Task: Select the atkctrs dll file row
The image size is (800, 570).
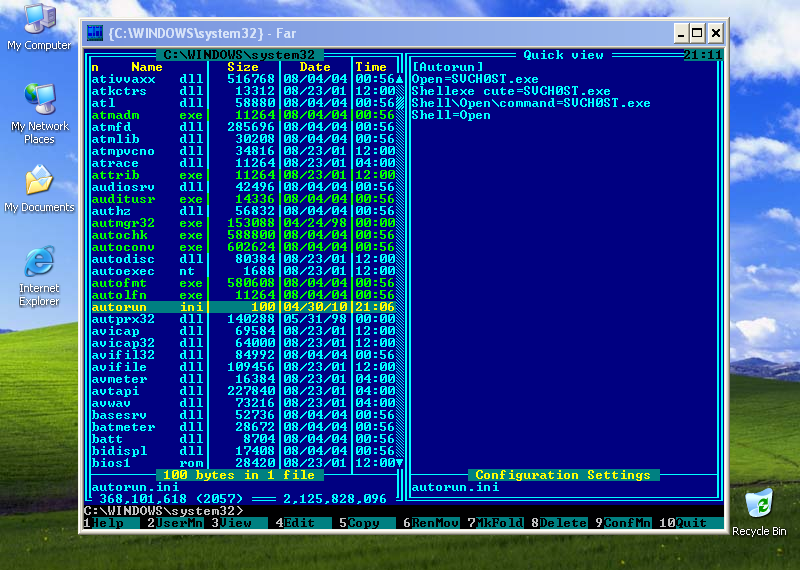Action: click(243, 91)
